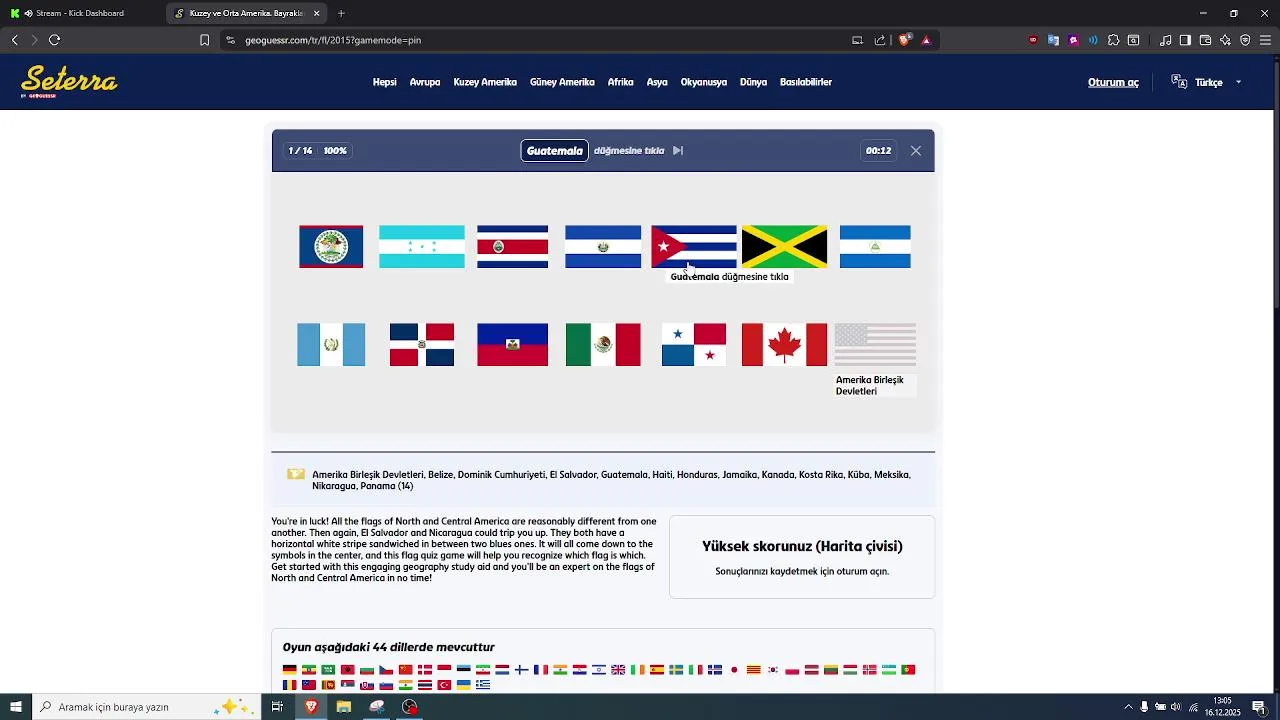The image size is (1280, 720).
Task: Toggle the browser sidebar panel
Action: [x=1185, y=40]
